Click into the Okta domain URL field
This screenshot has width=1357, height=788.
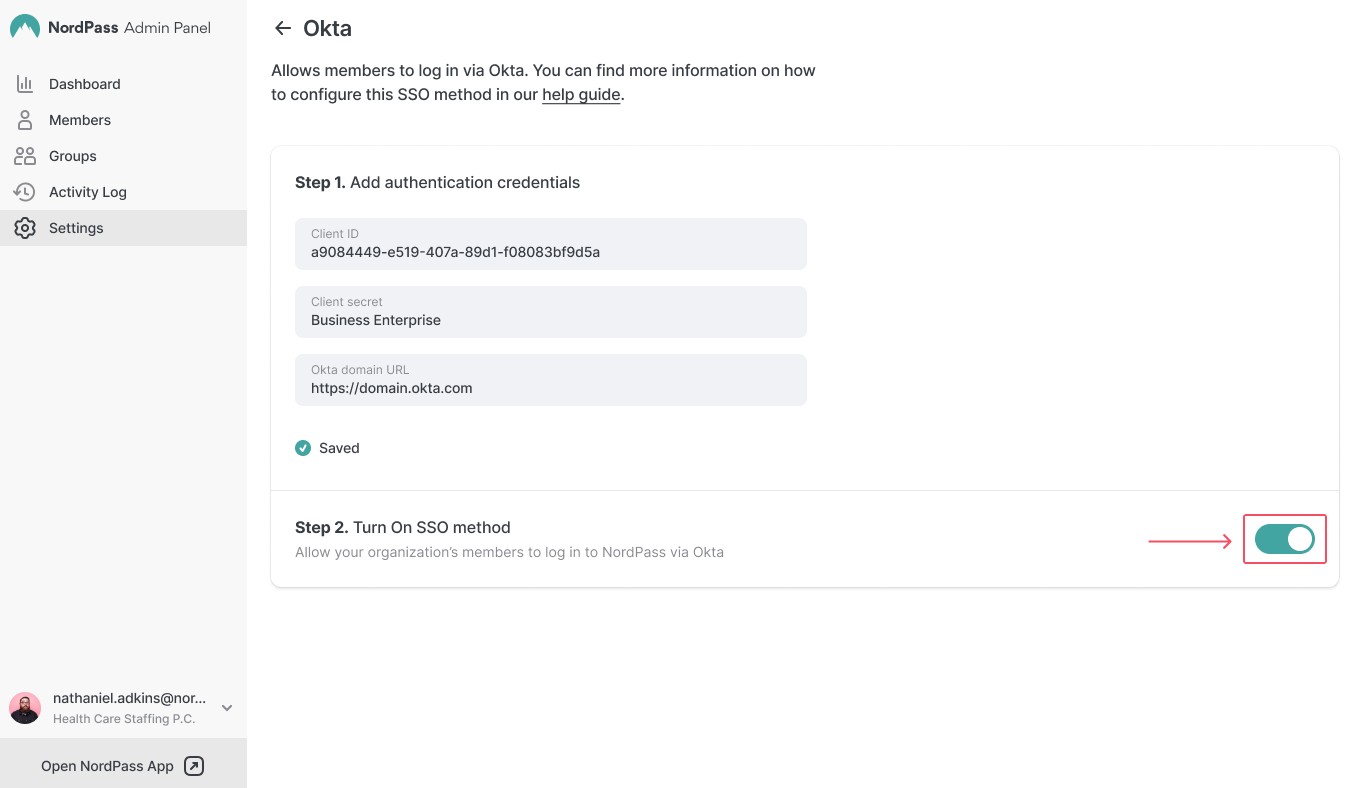550,380
